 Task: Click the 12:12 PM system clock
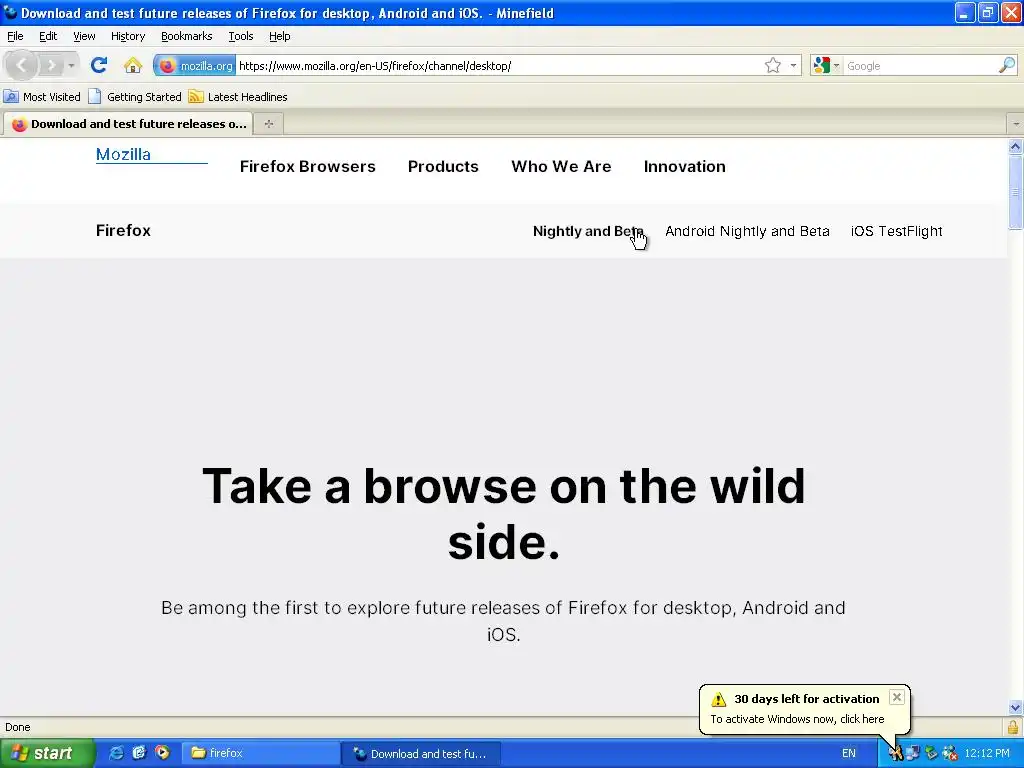[987, 753]
